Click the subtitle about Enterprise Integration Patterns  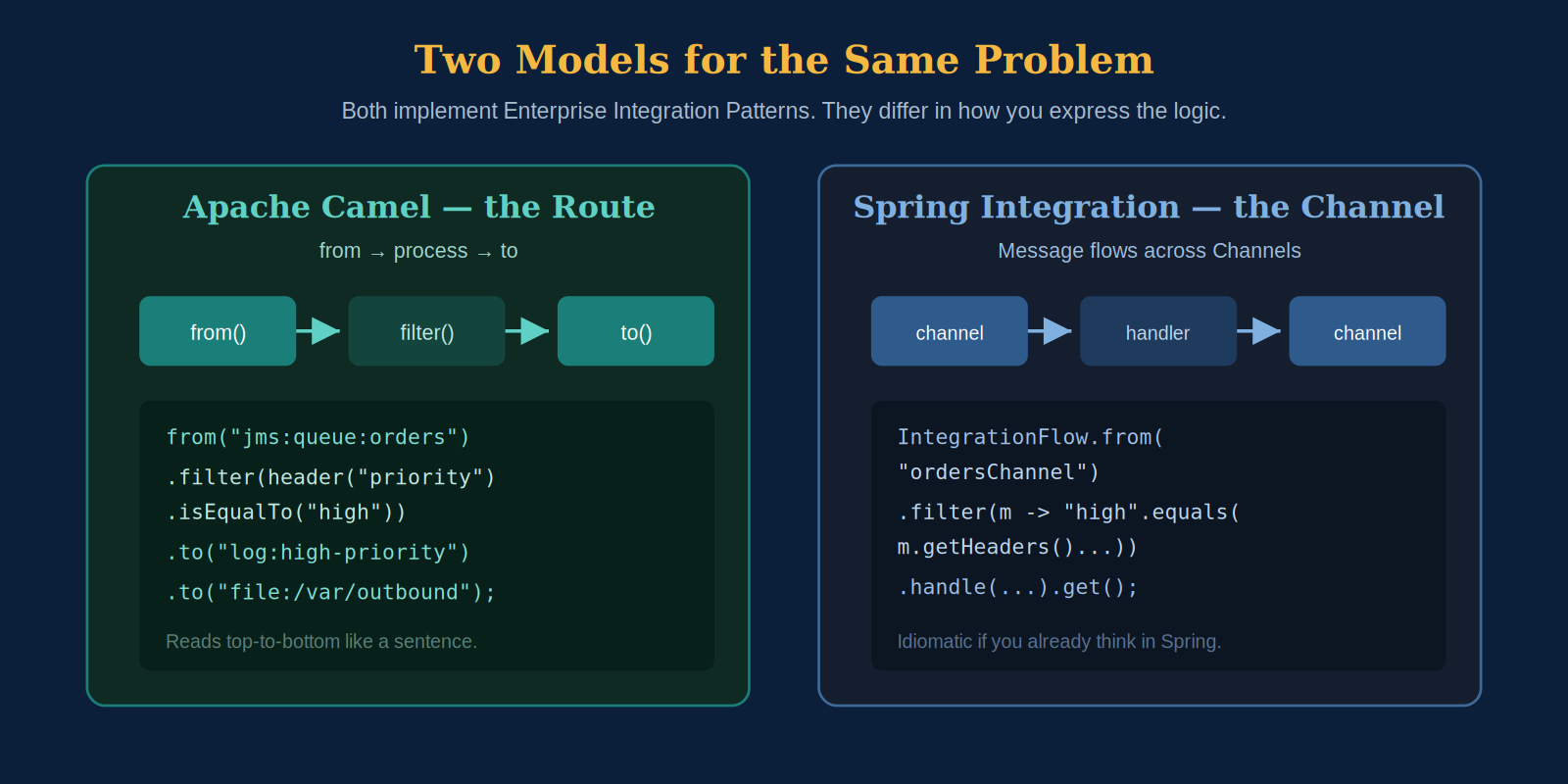point(784,111)
